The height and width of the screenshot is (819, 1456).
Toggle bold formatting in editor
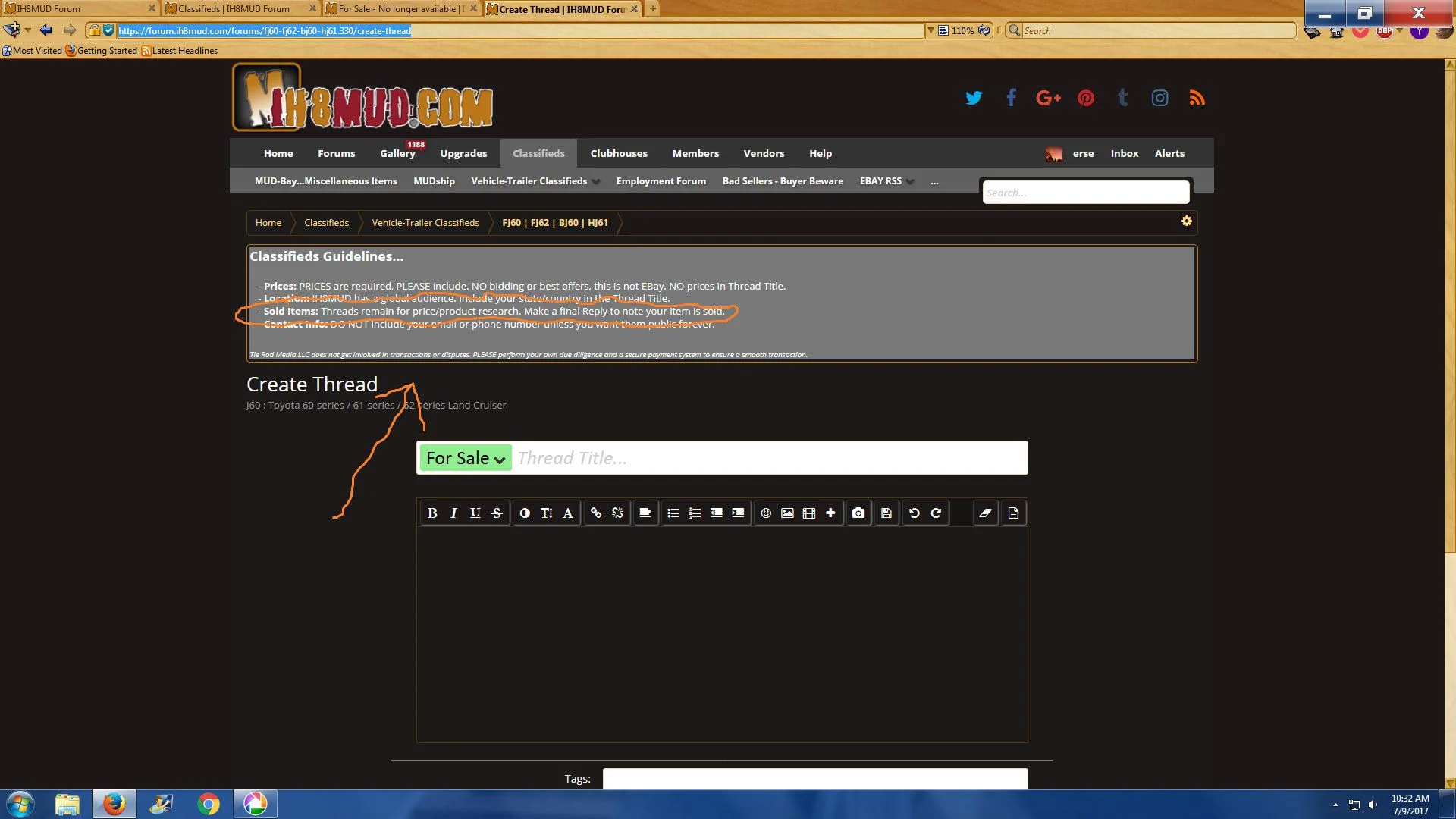[x=432, y=513]
